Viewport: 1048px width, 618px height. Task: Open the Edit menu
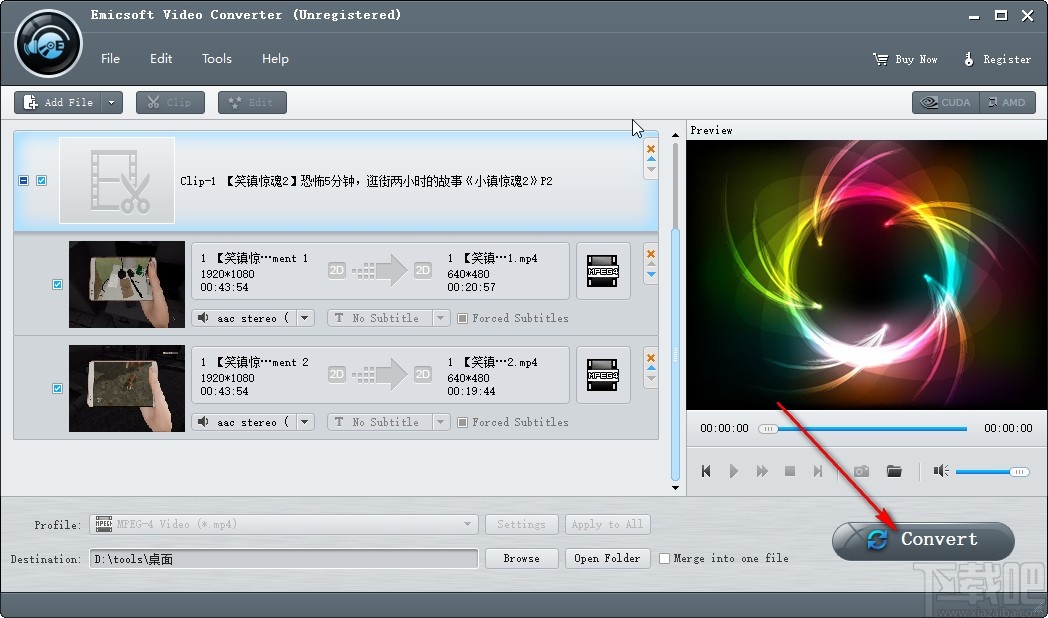tap(161, 59)
